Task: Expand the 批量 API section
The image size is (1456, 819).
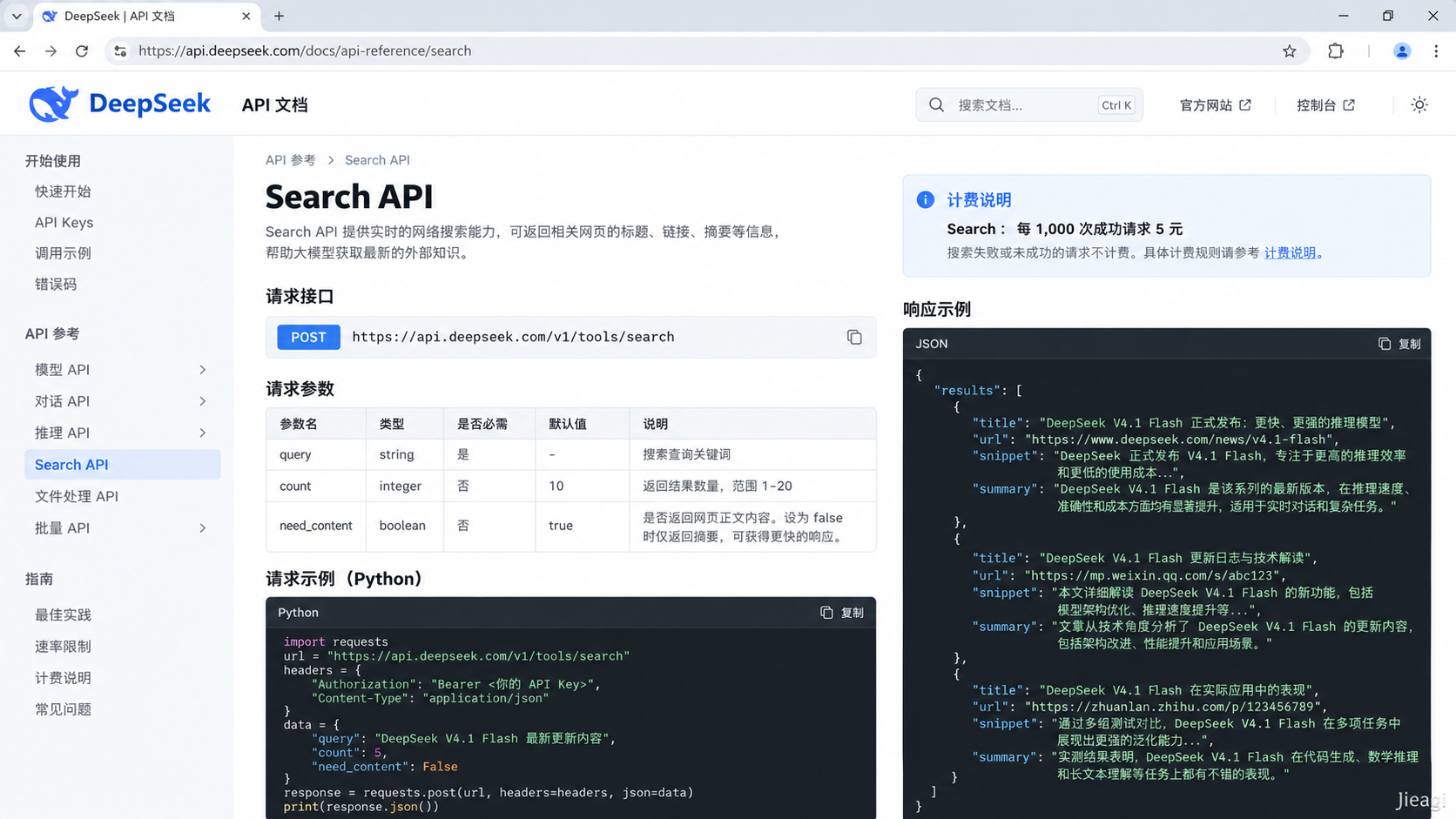Action: [x=202, y=528]
